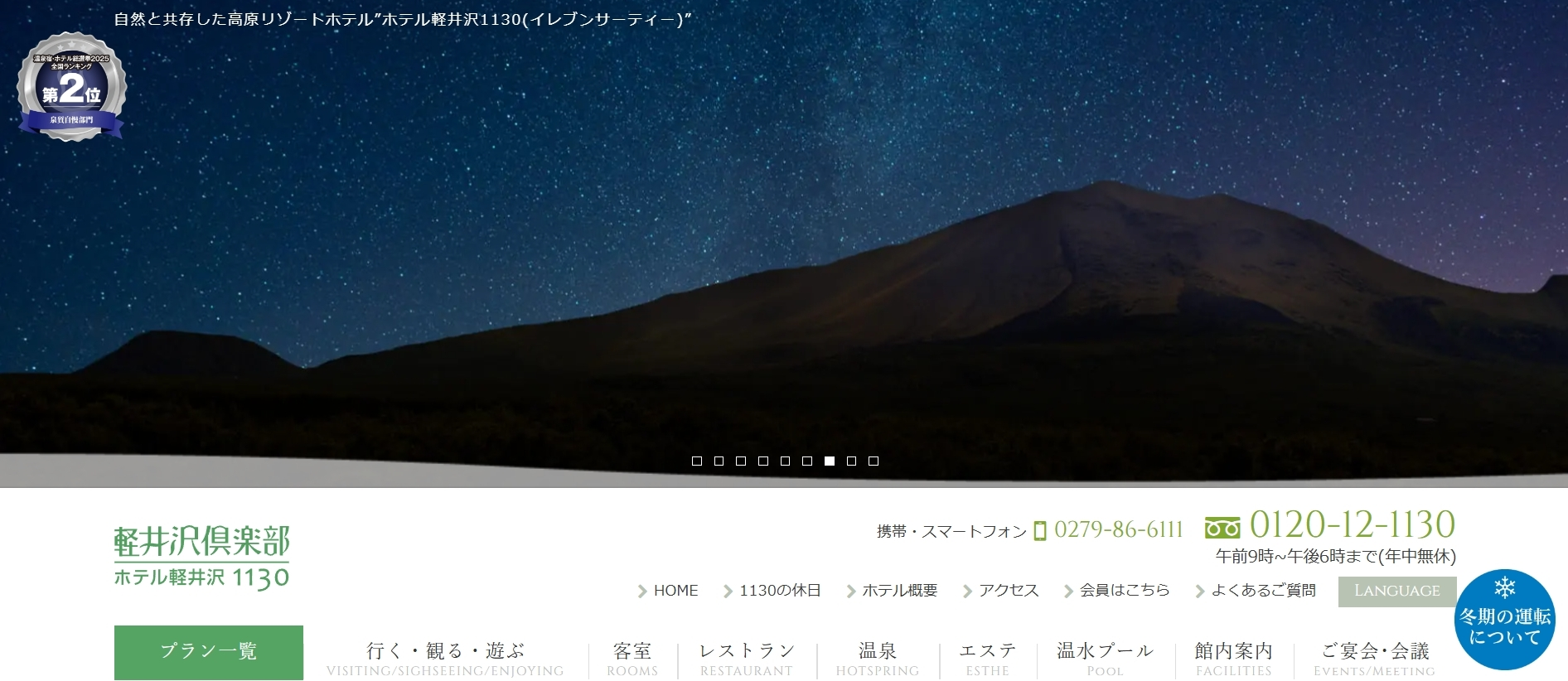Click the green free-dial phone icon

click(x=1222, y=527)
